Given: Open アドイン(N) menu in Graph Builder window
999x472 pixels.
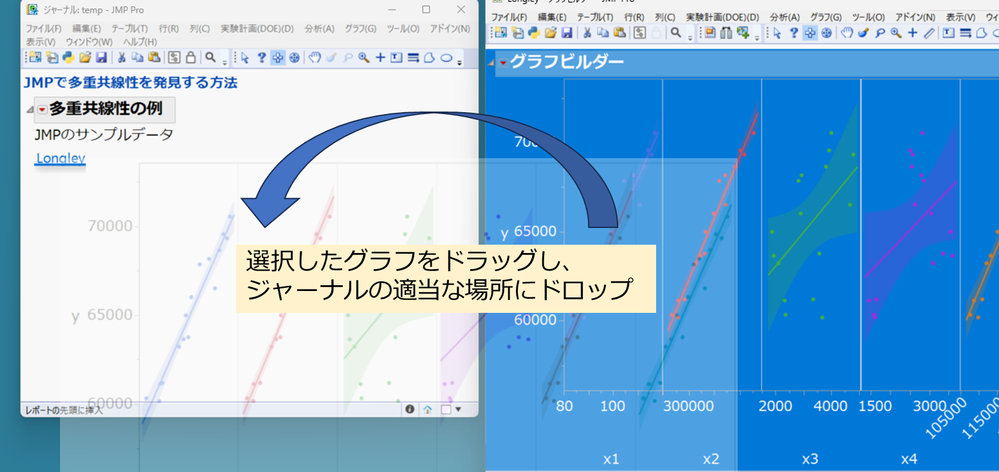Looking at the screenshot, I should tap(916, 17).
